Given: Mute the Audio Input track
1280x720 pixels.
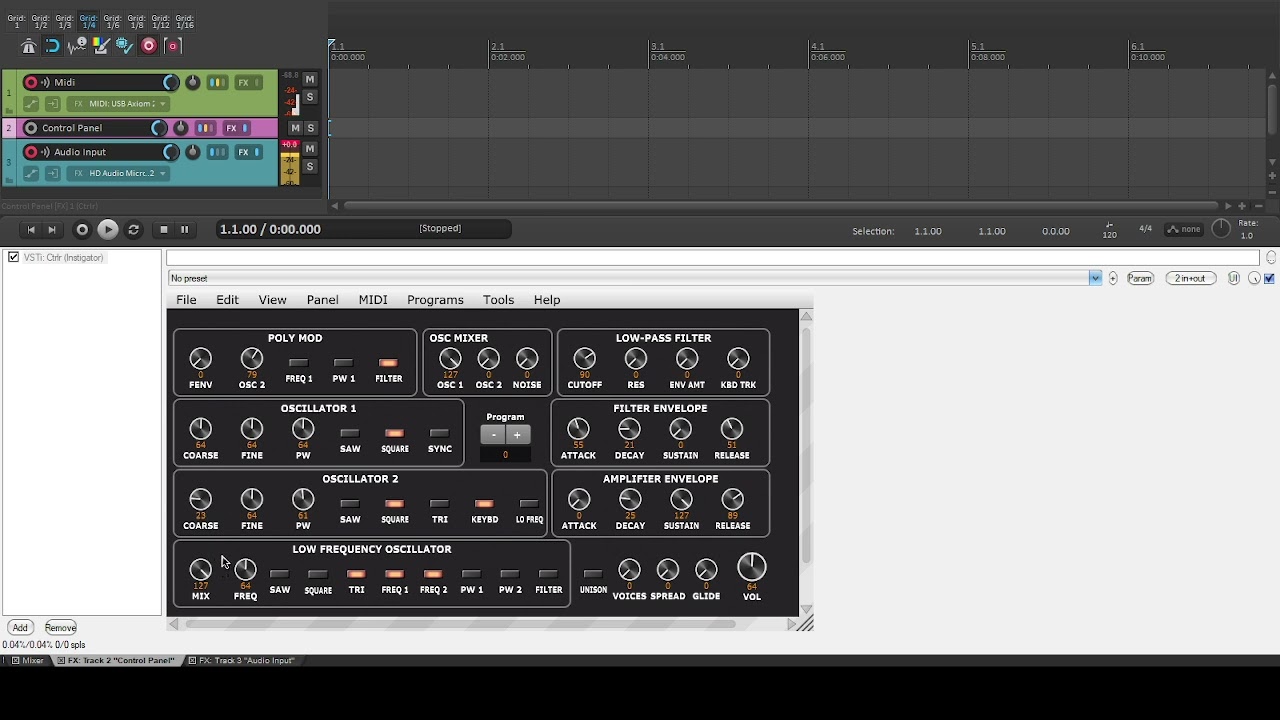Looking at the screenshot, I should 310,149.
